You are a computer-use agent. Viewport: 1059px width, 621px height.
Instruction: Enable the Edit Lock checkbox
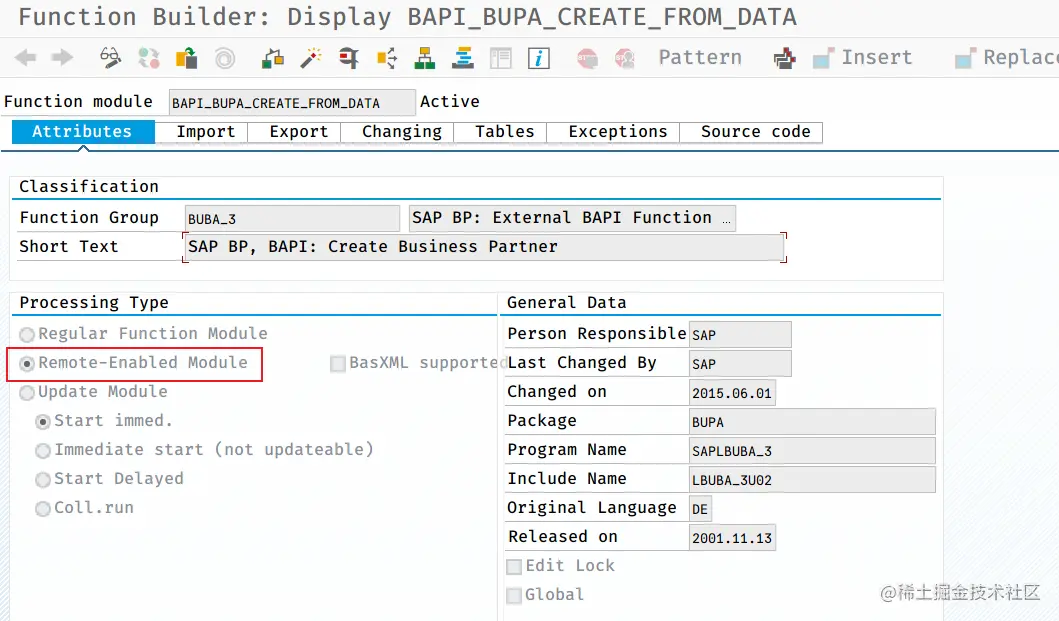pyautogui.click(x=514, y=566)
